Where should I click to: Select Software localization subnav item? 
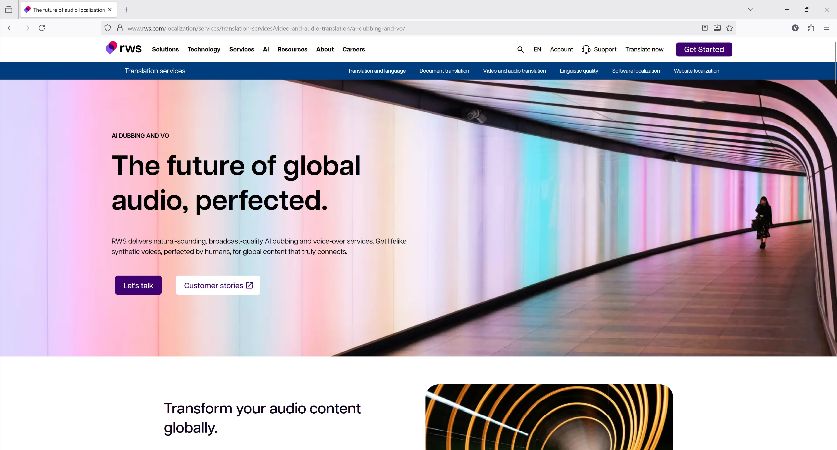[x=636, y=70]
